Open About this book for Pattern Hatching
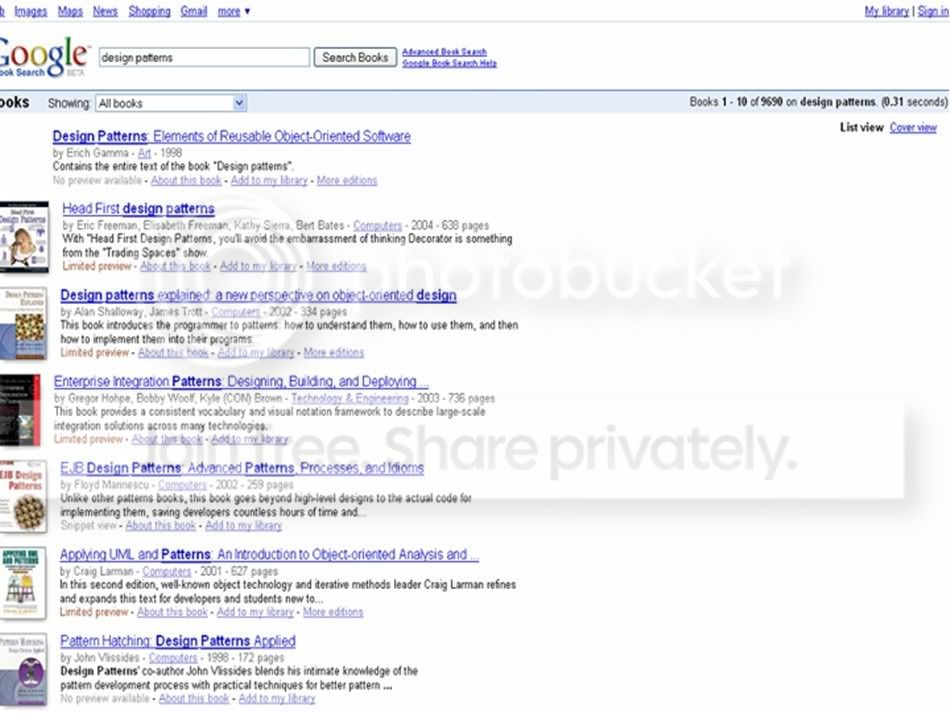This screenshot has height=713, width=950. pyautogui.click(x=194, y=698)
